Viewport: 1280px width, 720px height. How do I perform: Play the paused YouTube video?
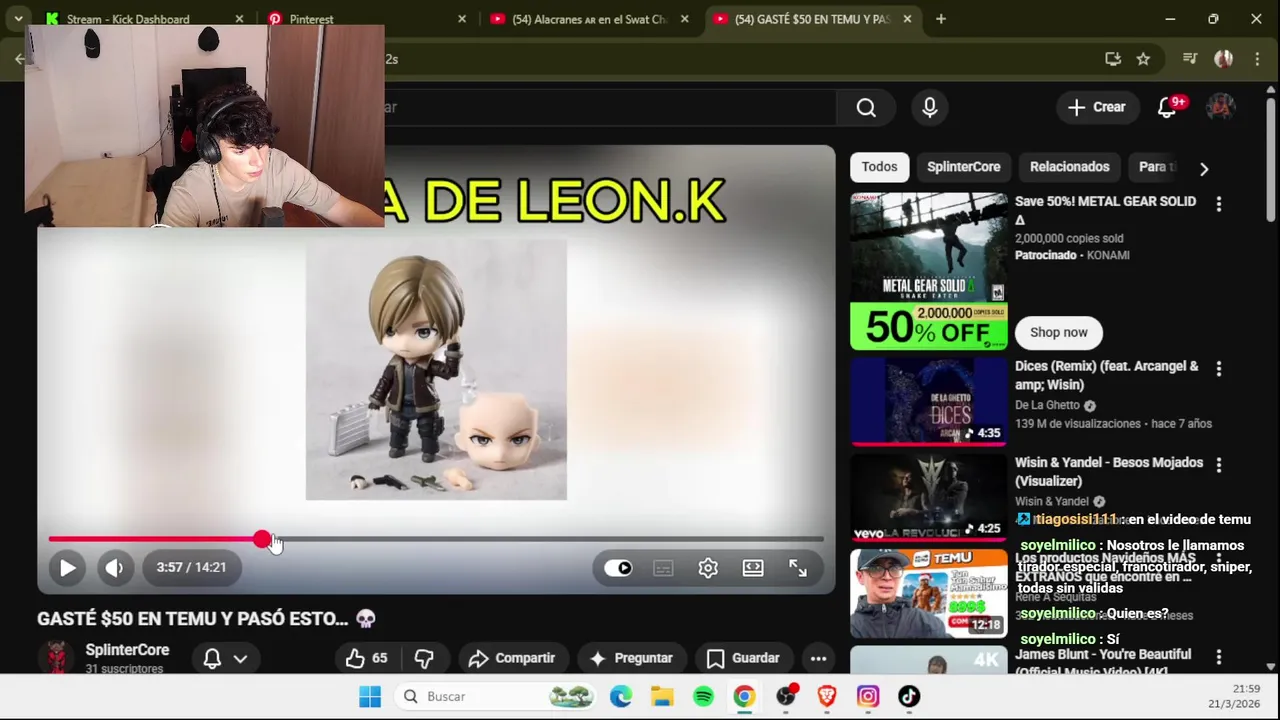point(67,568)
